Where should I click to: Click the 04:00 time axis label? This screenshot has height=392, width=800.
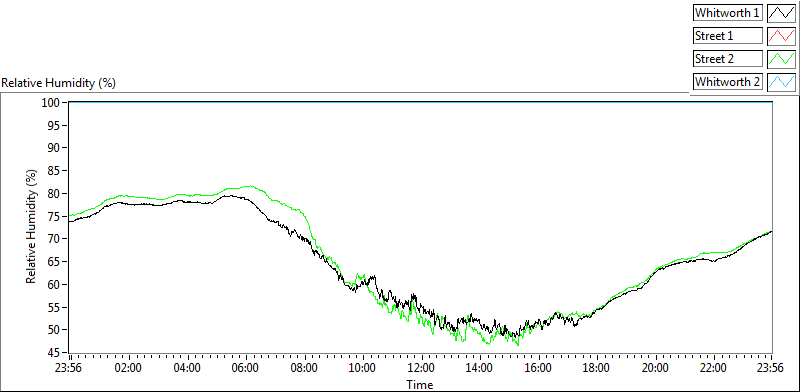(187, 368)
